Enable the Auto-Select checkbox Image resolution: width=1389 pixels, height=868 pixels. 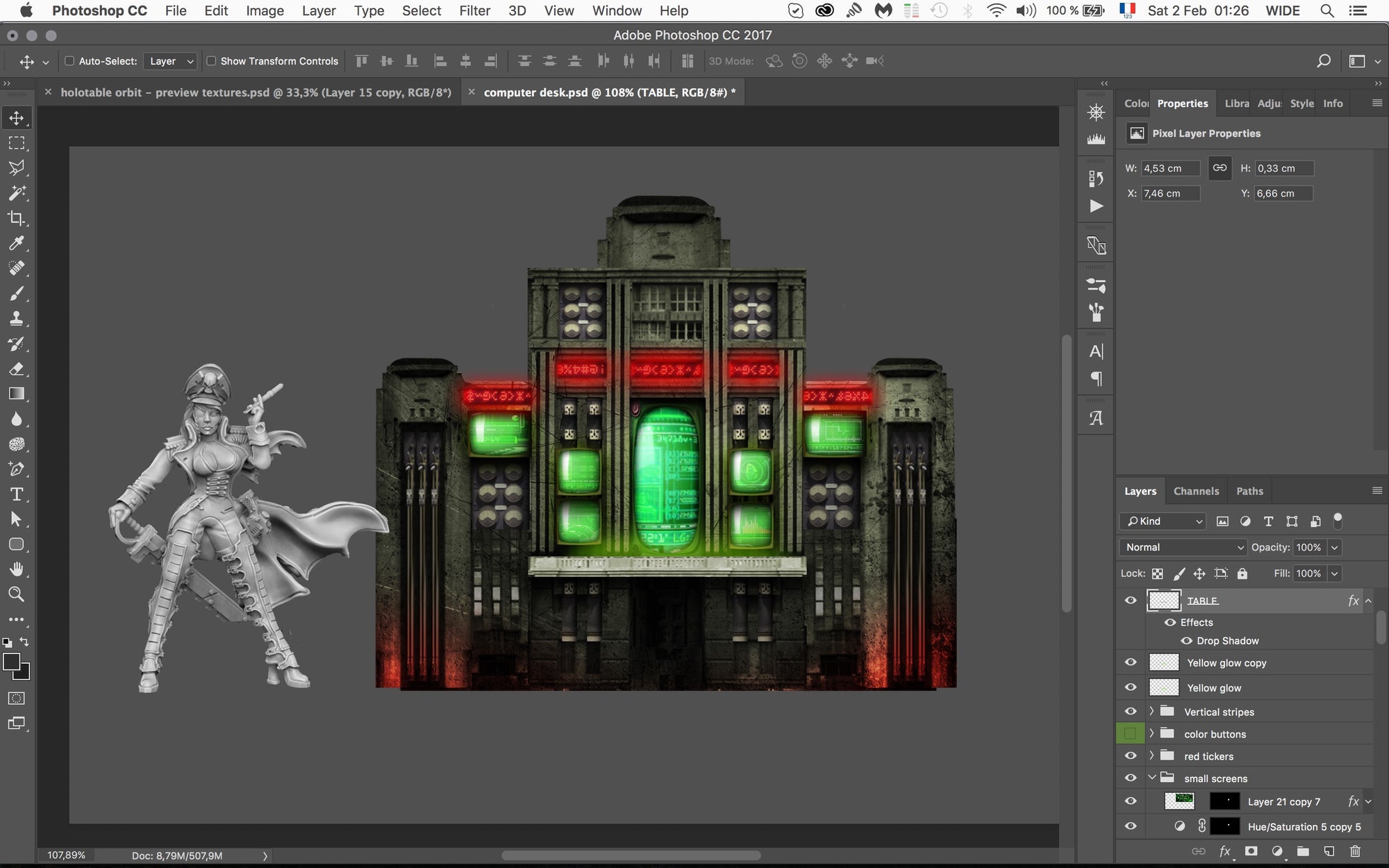69,61
